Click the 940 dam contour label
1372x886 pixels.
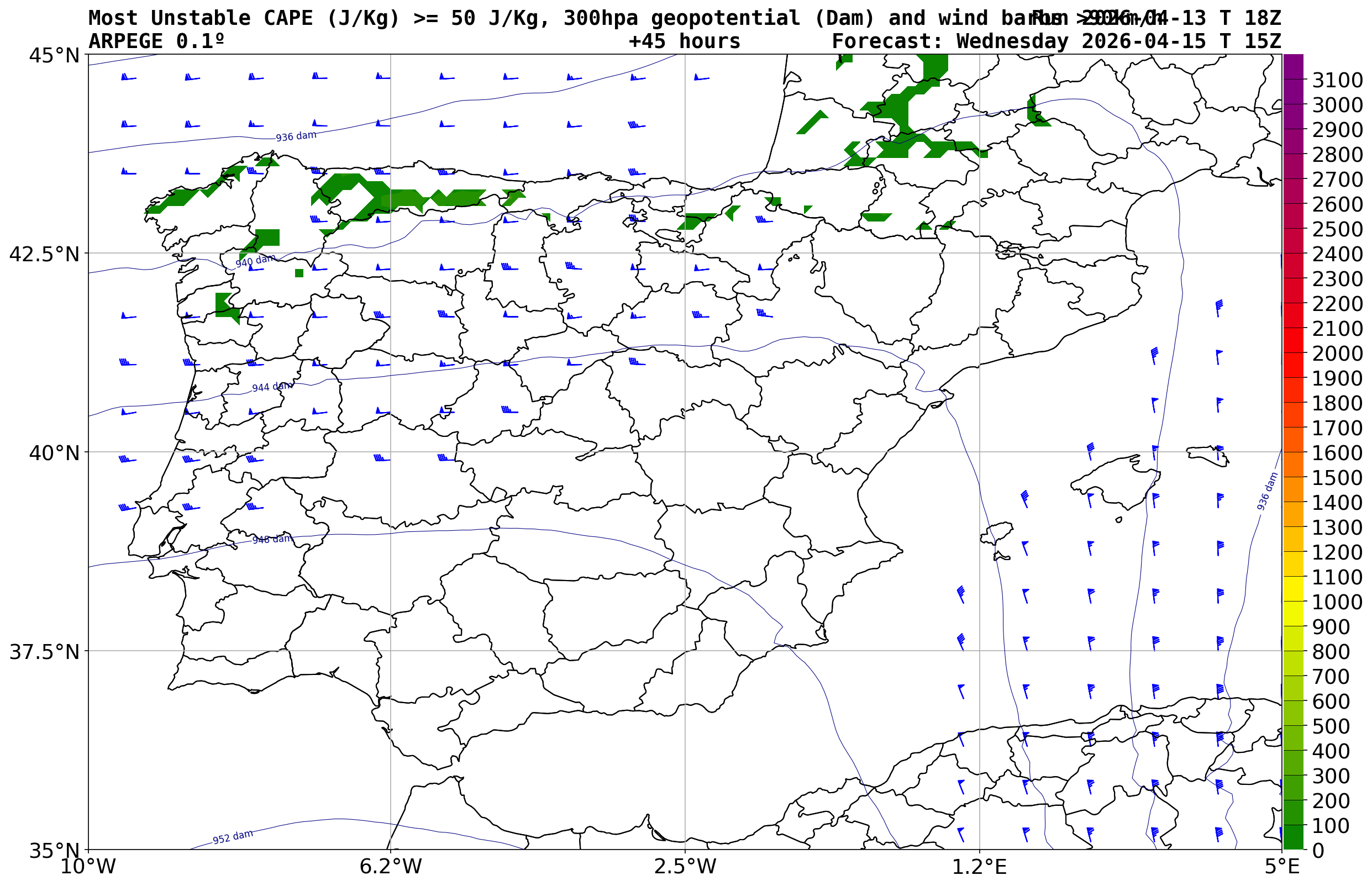tap(255, 261)
